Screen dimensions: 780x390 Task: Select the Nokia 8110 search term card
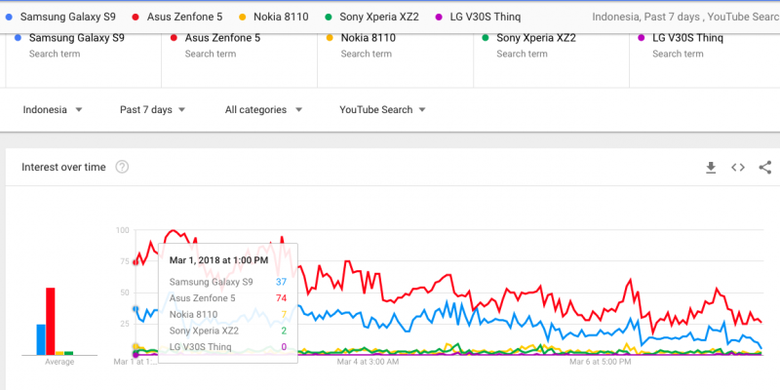(395, 61)
